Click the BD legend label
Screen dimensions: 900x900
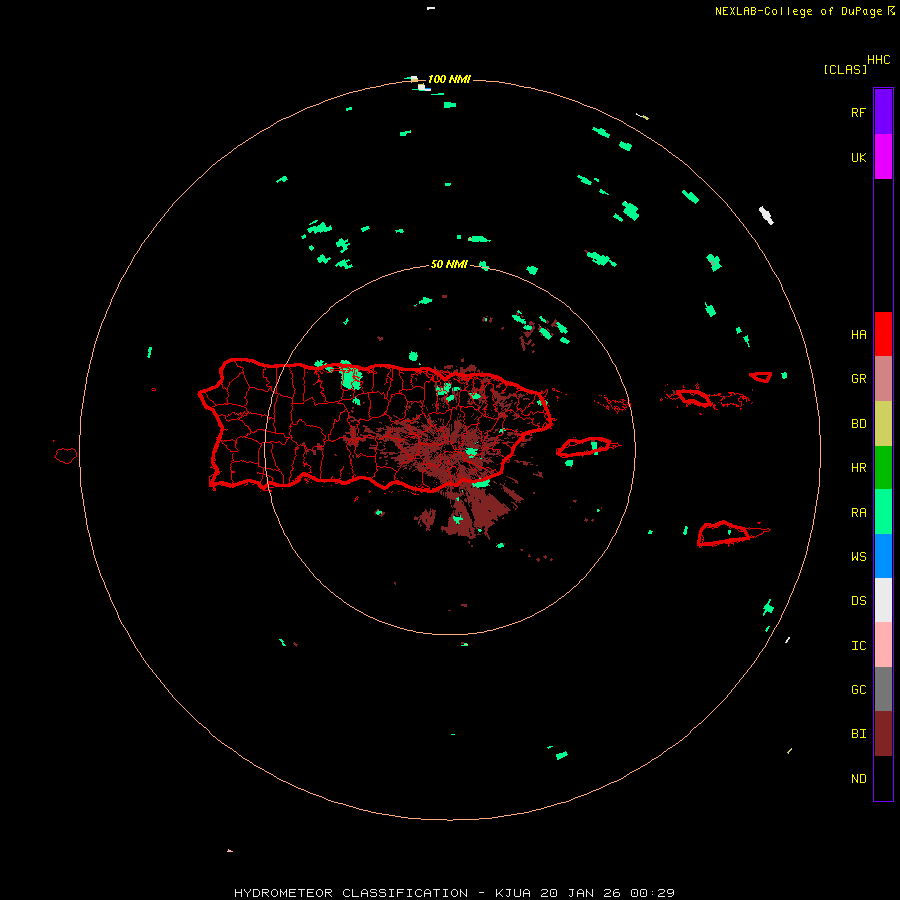858,424
